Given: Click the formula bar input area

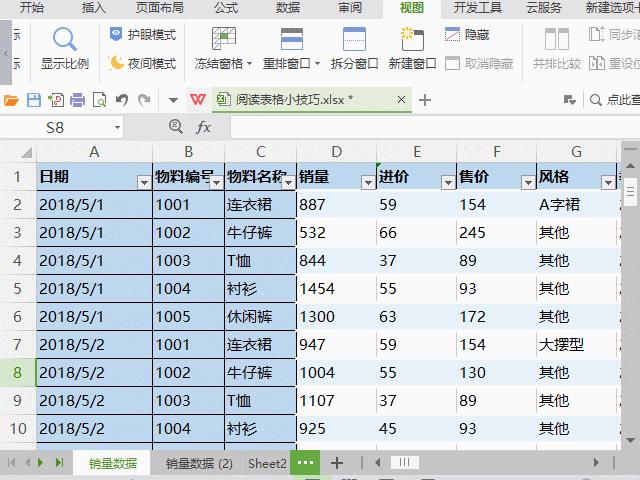Looking at the screenshot, I should pos(435,128).
